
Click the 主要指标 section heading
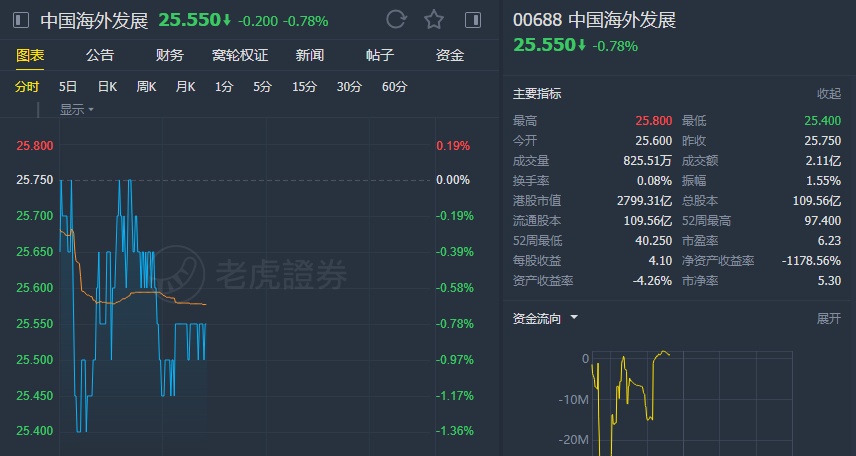pyautogui.click(x=537, y=94)
